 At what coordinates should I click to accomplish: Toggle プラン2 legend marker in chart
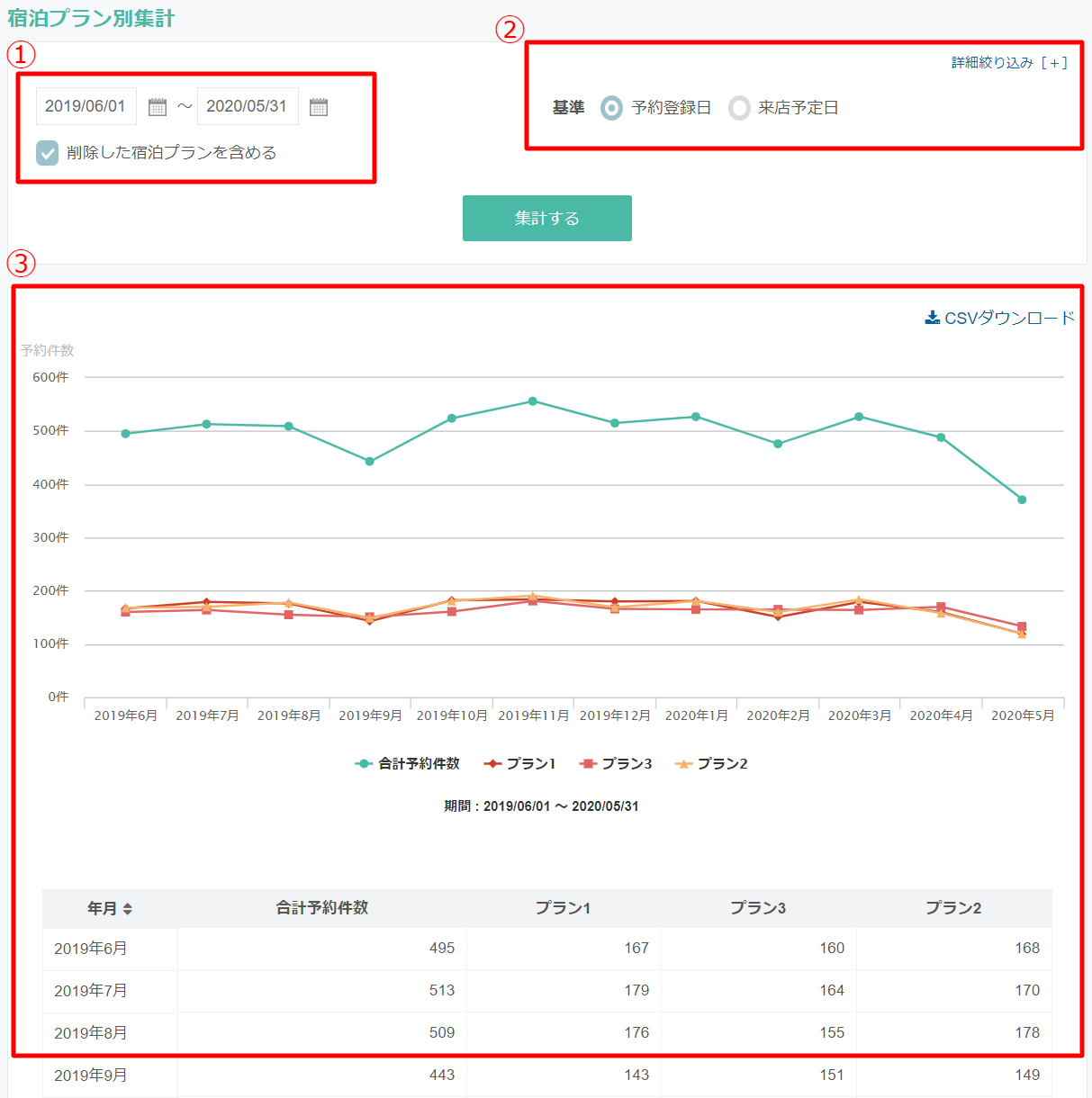point(683,764)
